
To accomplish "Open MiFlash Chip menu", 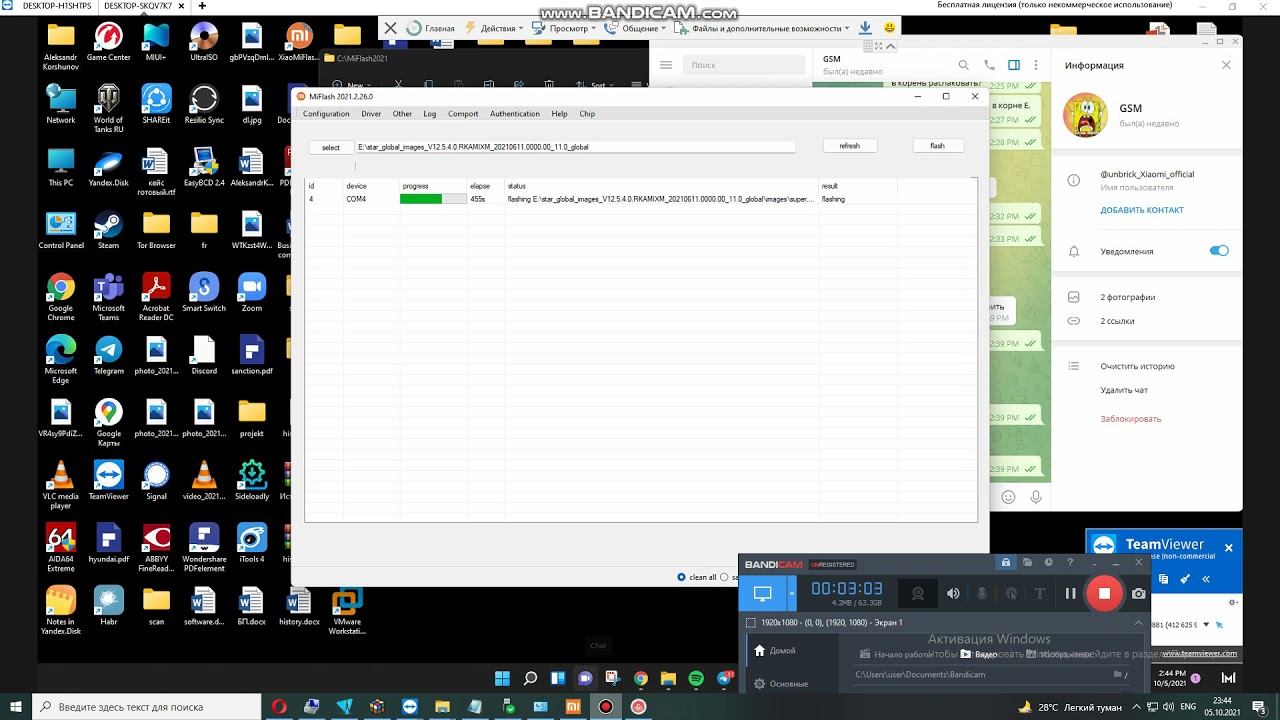I will pos(587,114).
